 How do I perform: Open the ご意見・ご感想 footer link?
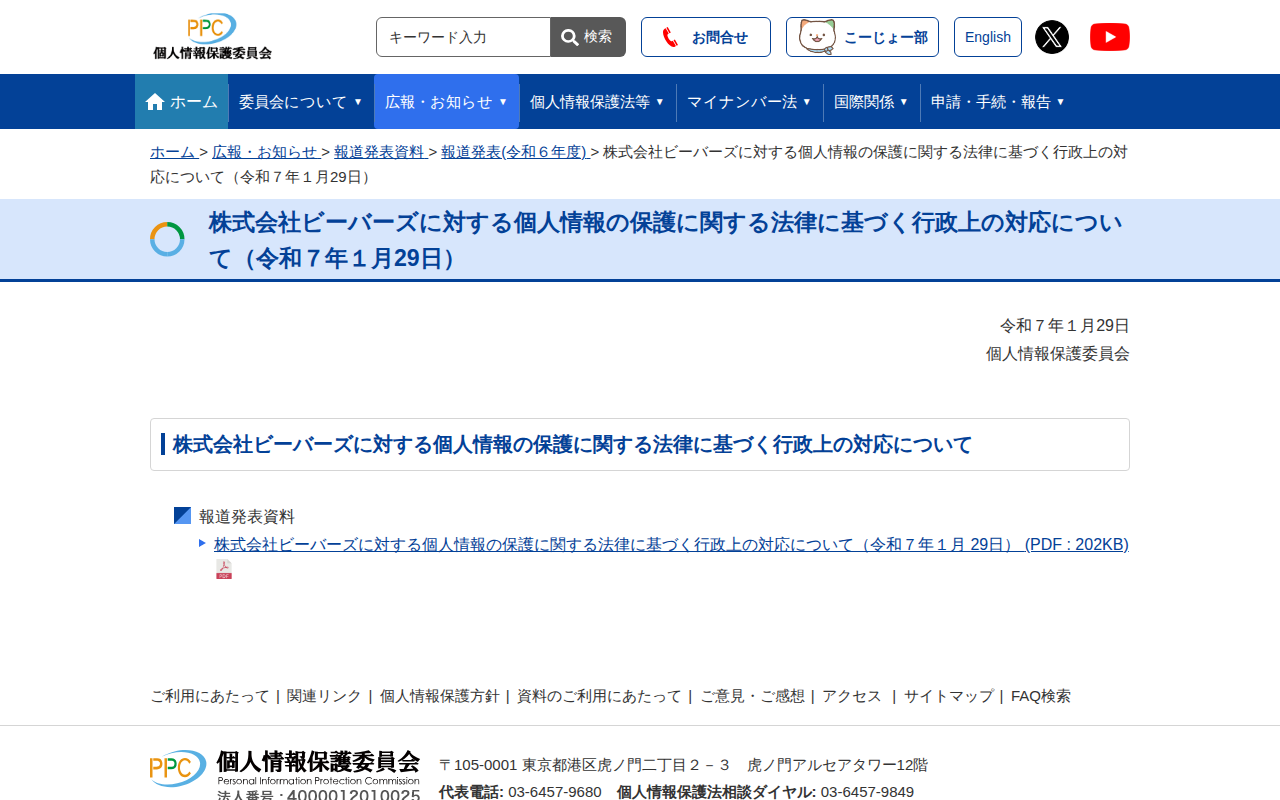pyautogui.click(x=752, y=696)
